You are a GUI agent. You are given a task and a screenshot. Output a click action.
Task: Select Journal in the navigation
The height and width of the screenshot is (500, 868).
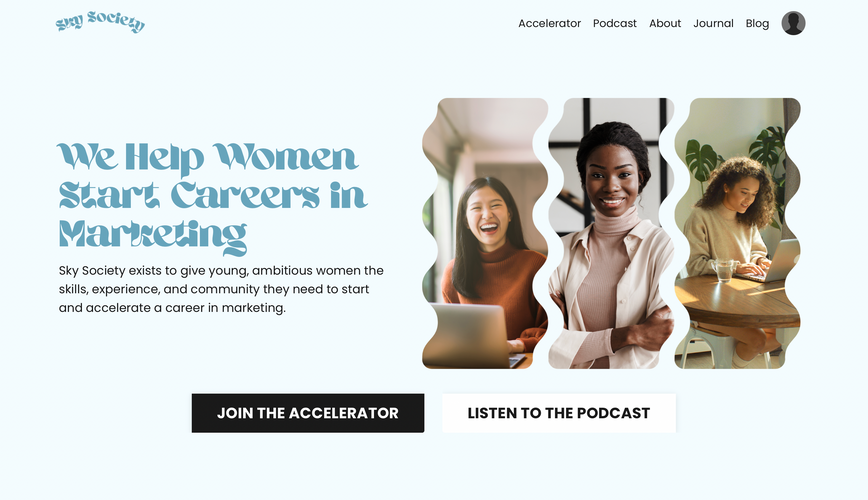point(713,23)
